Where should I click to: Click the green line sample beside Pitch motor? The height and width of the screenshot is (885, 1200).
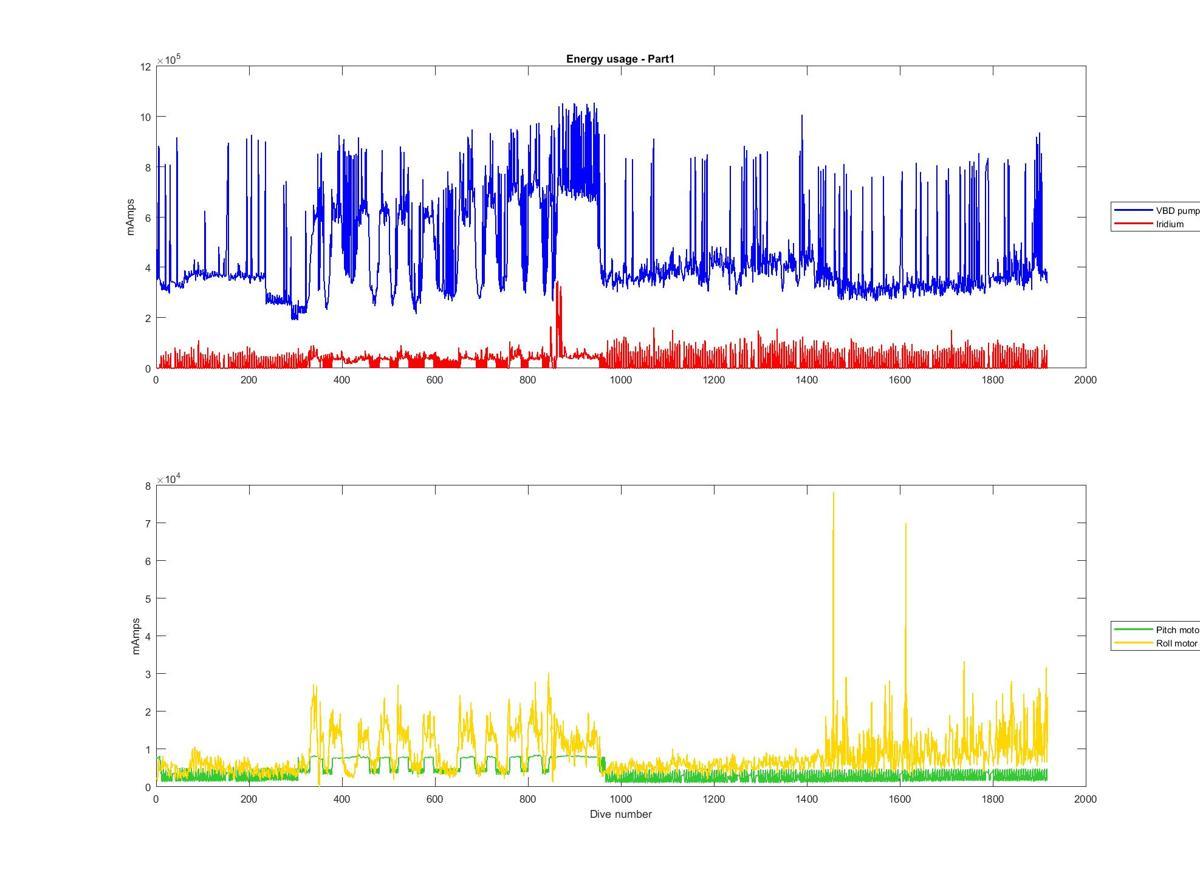[x=1133, y=630]
